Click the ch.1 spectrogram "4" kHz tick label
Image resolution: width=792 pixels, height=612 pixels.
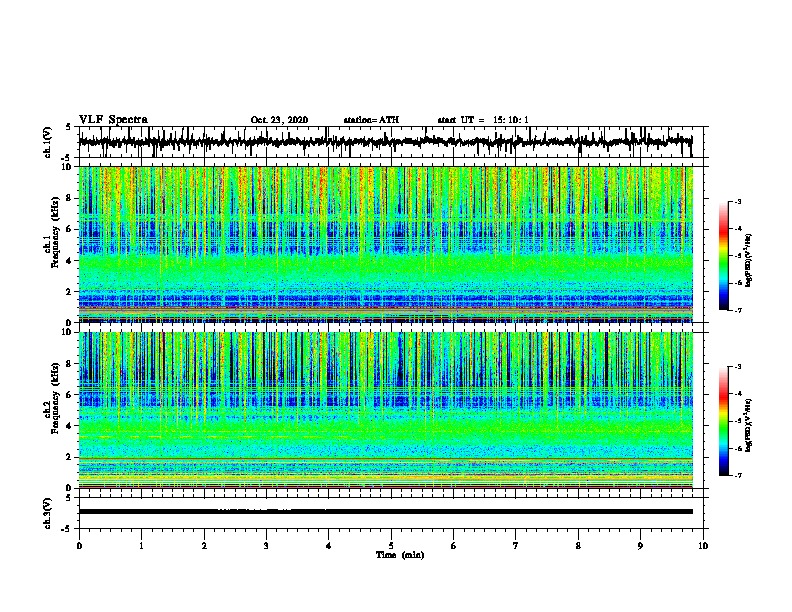point(69,261)
